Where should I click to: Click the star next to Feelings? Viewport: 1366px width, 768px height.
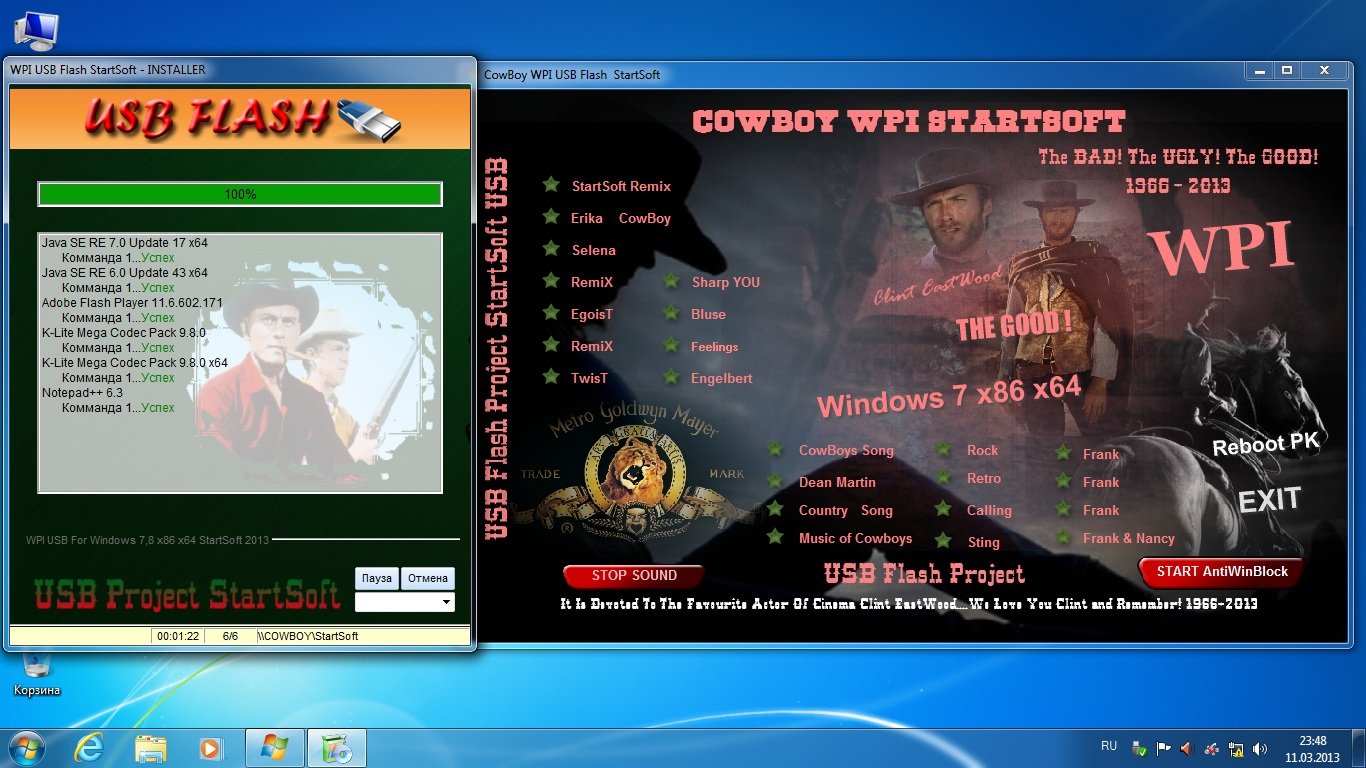[x=670, y=345]
